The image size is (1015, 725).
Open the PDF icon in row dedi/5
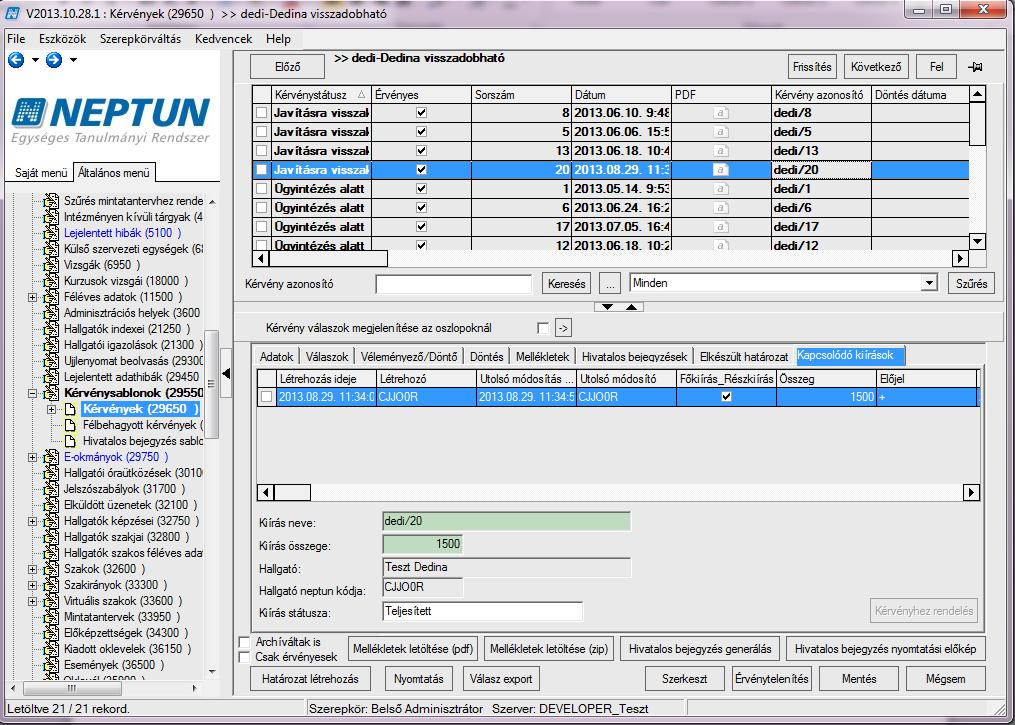(721, 131)
